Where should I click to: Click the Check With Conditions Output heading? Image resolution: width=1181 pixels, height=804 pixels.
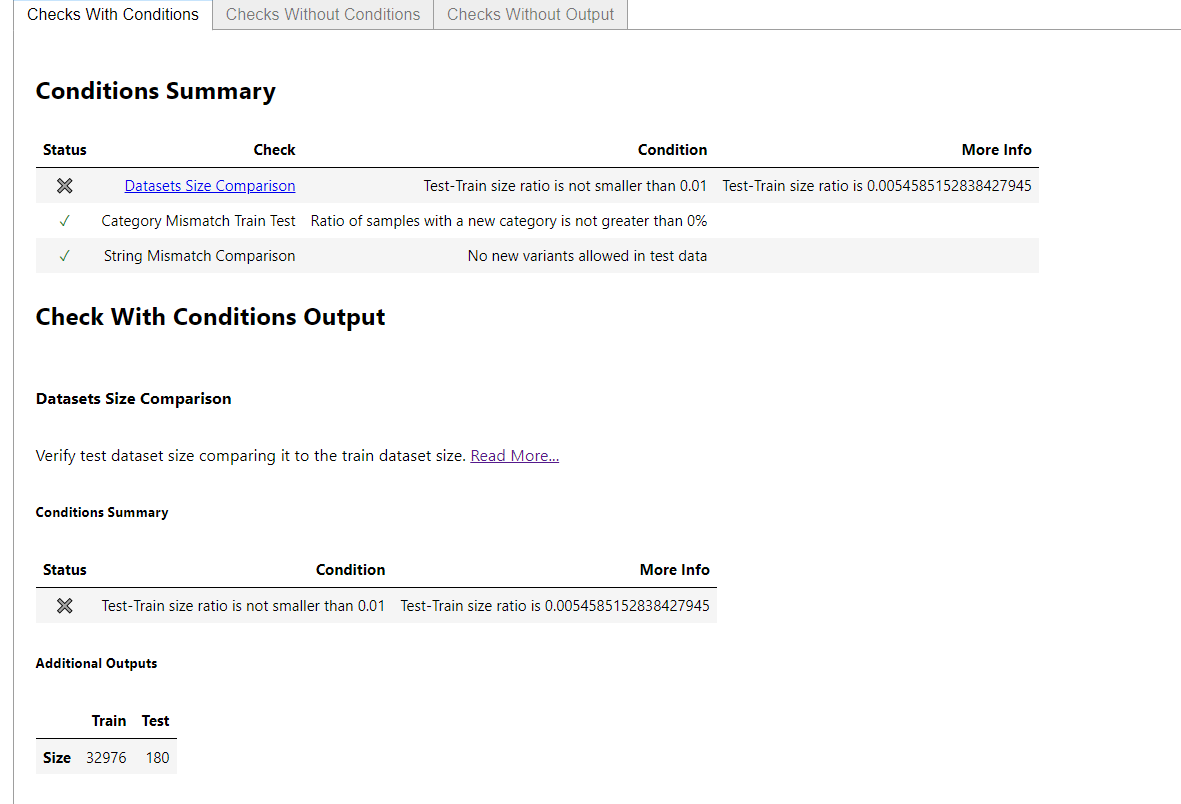pos(210,317)
